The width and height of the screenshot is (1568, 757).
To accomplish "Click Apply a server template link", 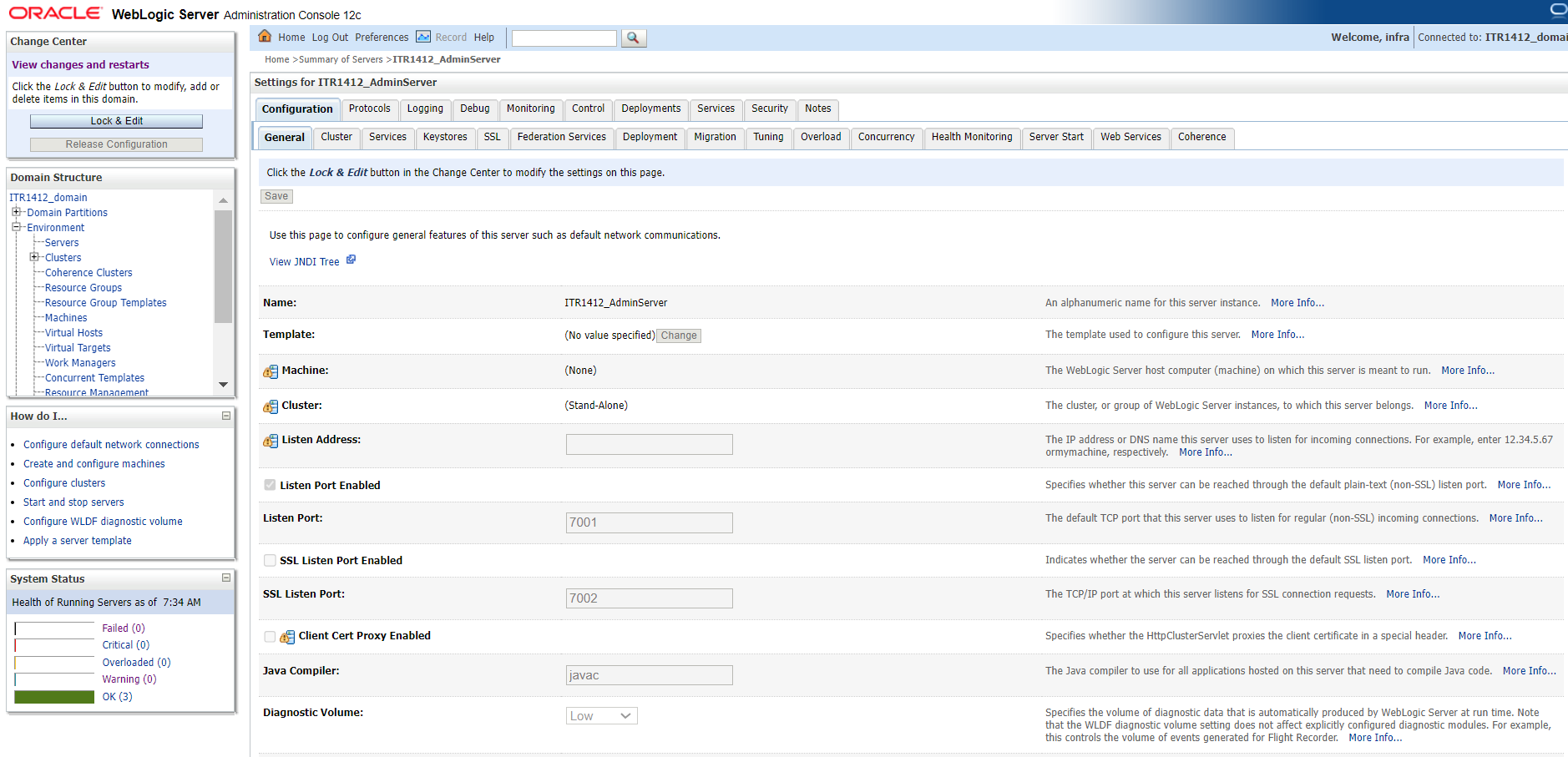I will point(78,541).
